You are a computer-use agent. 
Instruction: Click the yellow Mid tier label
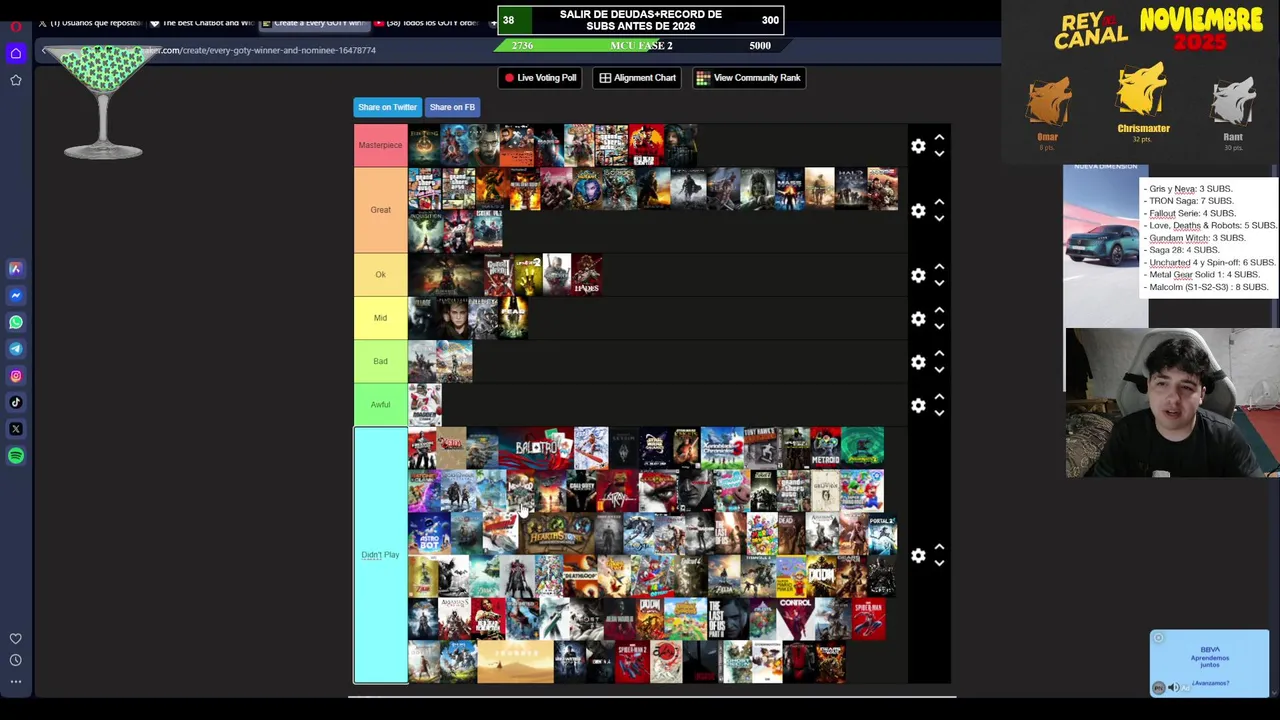380,318
